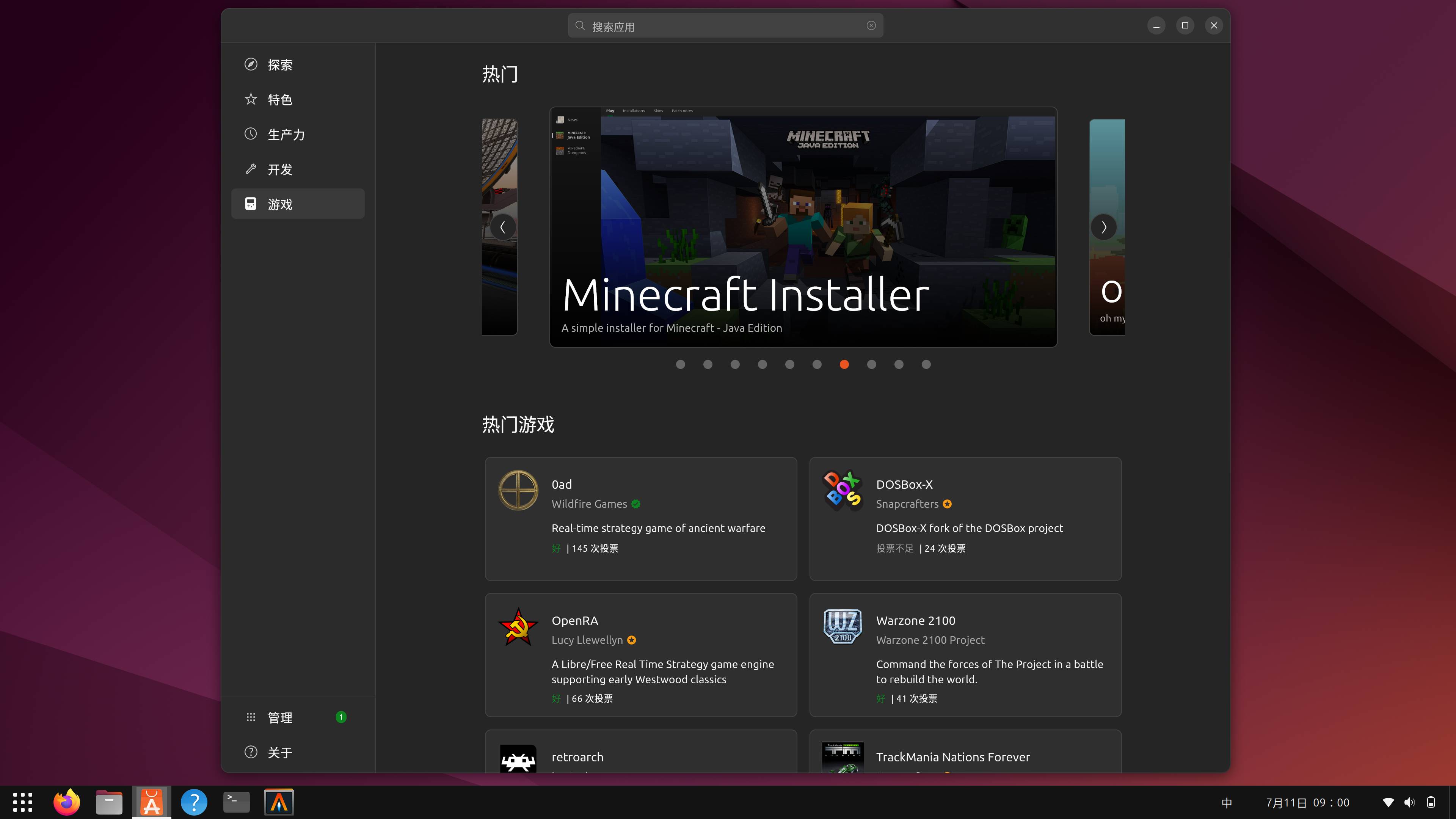
Task: Select the second carousel page dot
Action: tap(708, 364)
